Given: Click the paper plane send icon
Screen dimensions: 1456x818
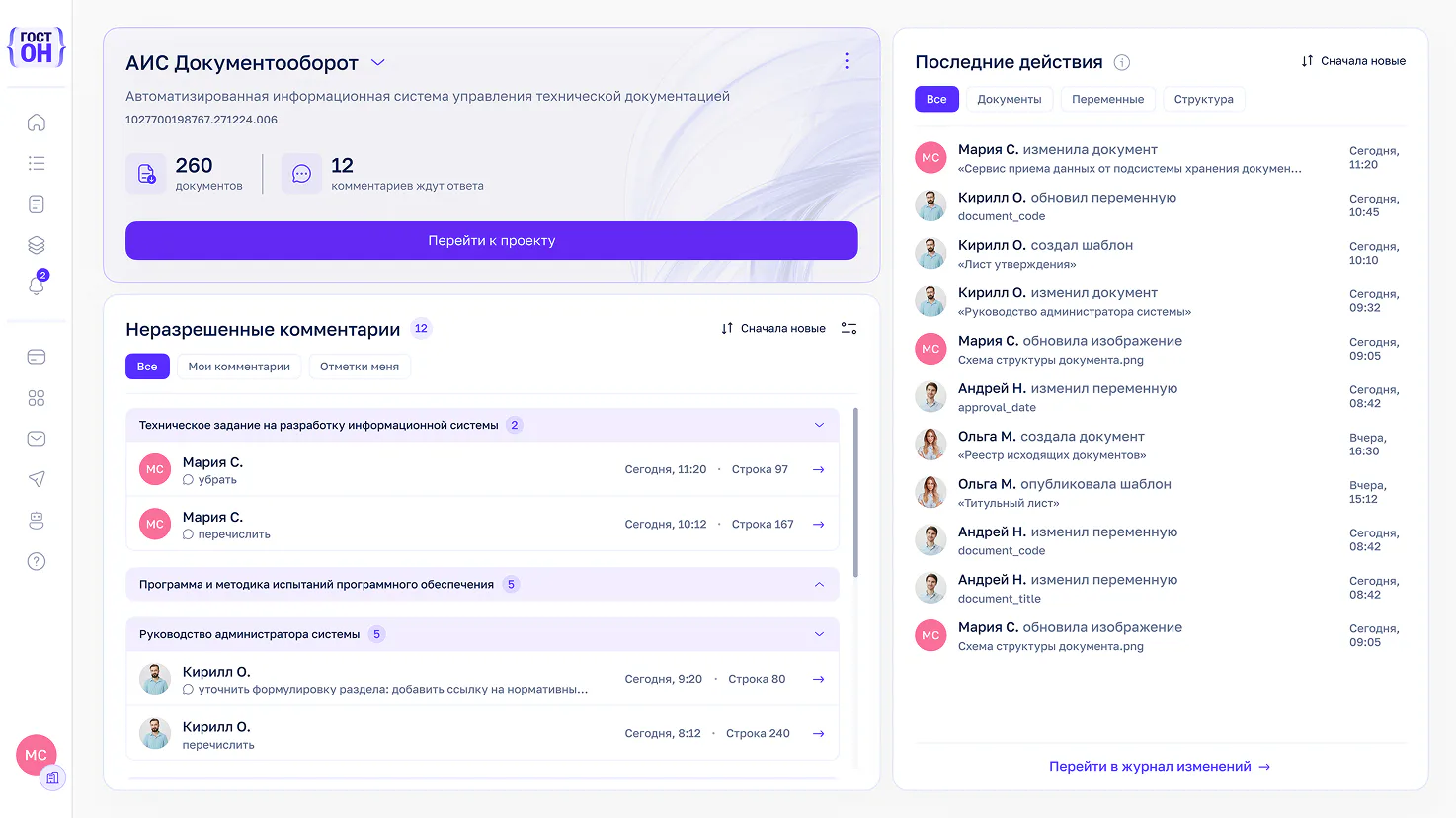Looking at the screenshot, I should 37,479.
